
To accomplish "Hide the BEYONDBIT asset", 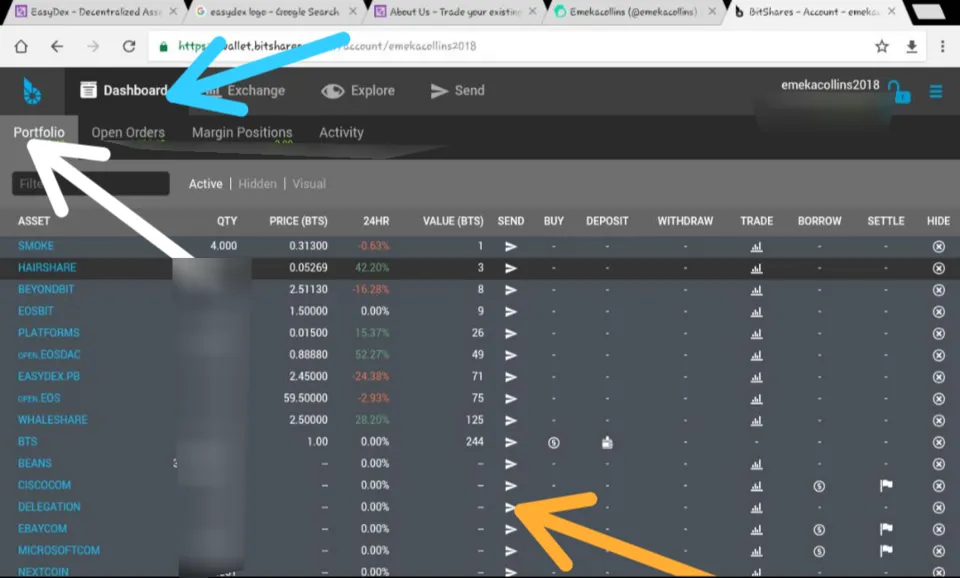I will 939,290.
